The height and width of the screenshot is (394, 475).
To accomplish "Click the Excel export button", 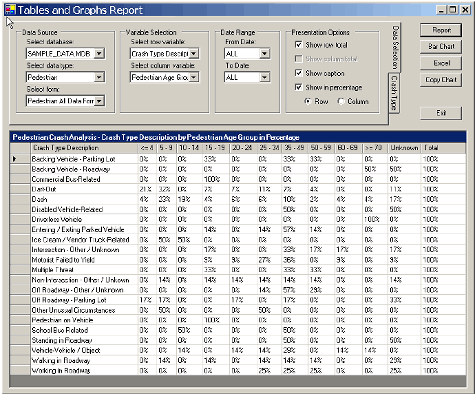I will point(441,63).
